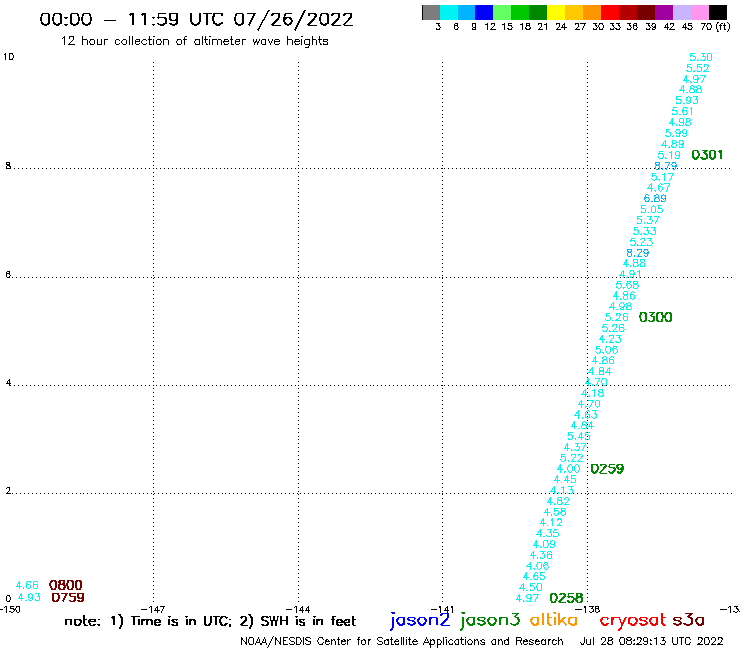This screenshot has width=740, height=650.
Task: Click the 5.45 wave height value
Action: 579,436
